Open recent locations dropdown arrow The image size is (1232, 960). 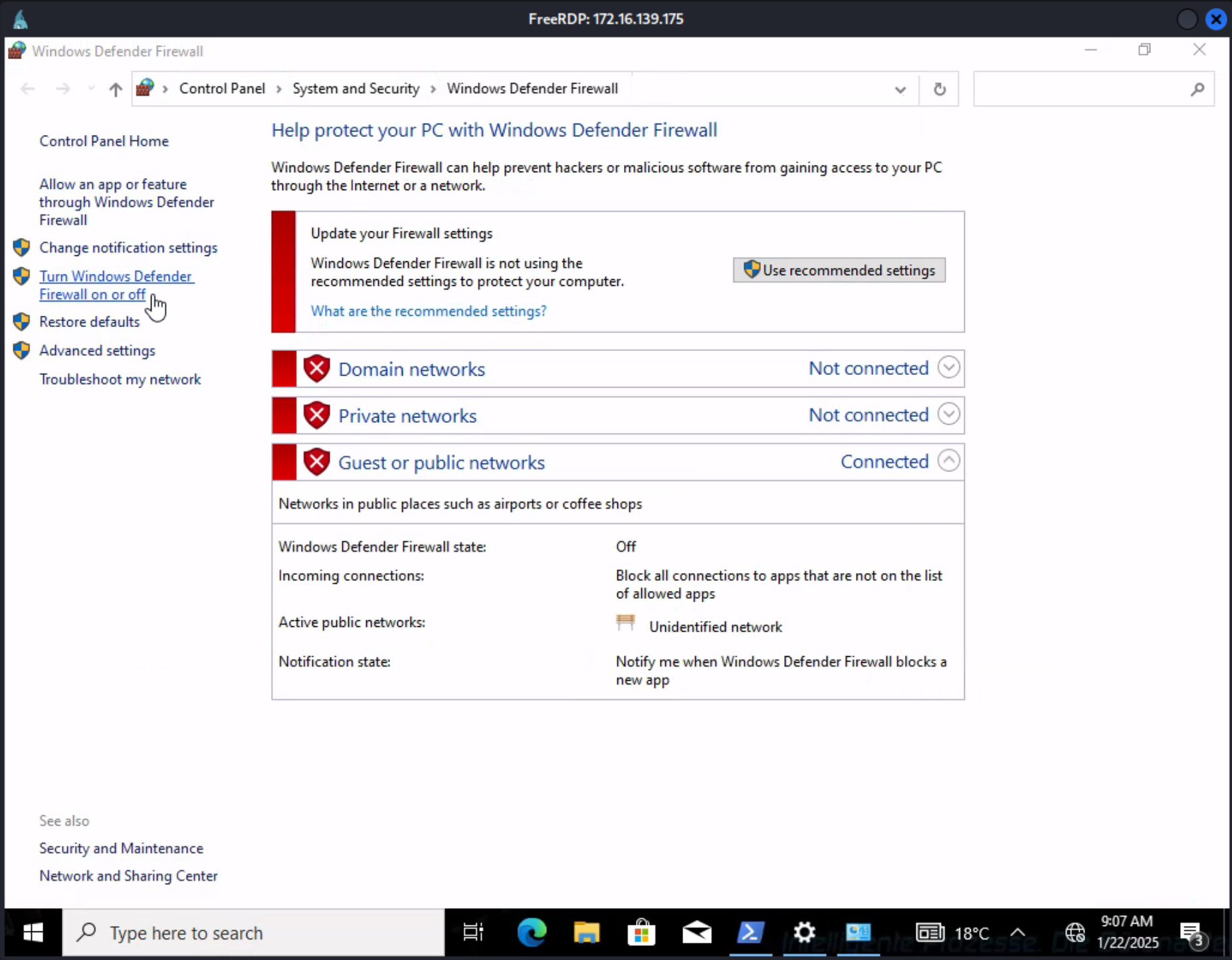(91, 88)
